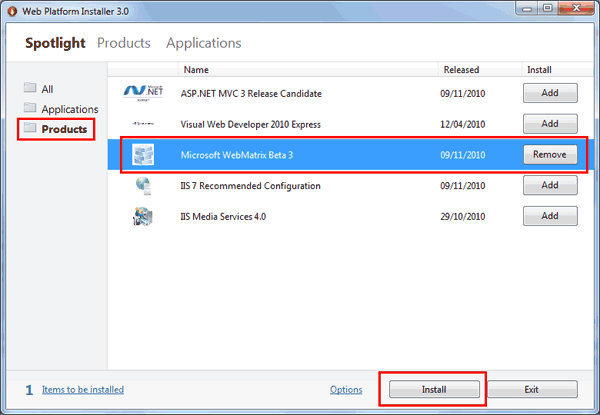This screenshot has width=600, height=415.
Task: Click the Exit button
Action: [x=532, y=389]
